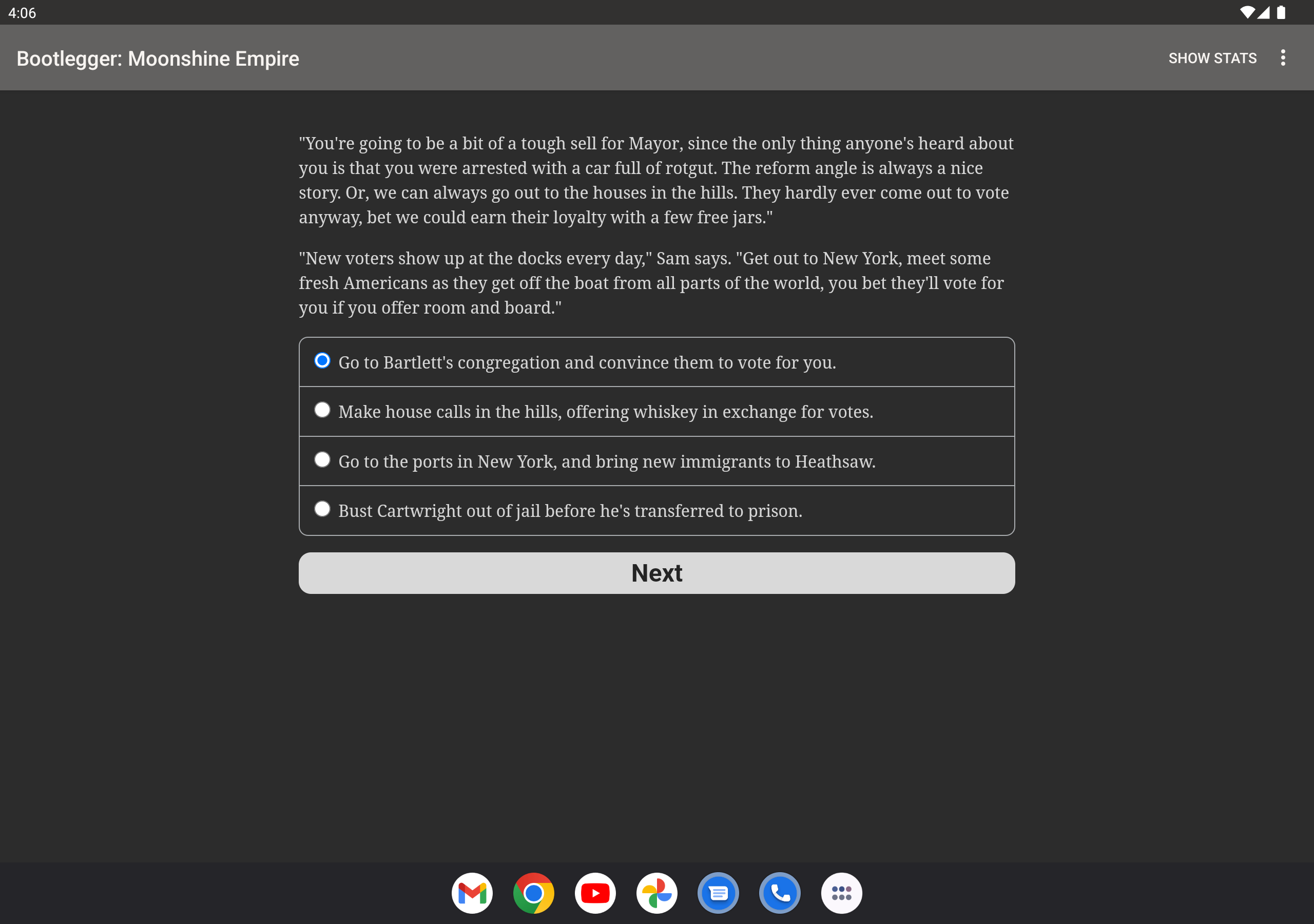Tap the cellular signal status icon

(1263, 13)
